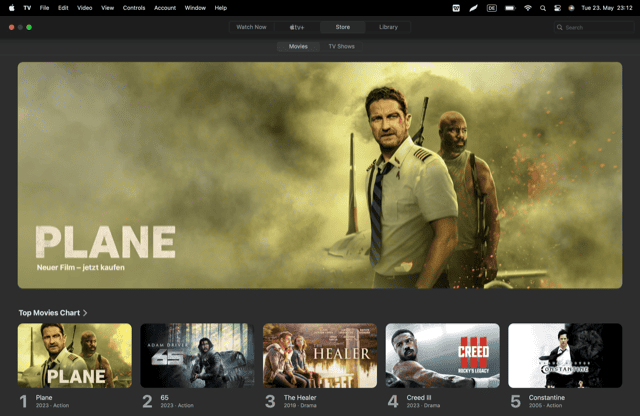The width and height of the screenshot is (640, 416).
Task: Click the battery status icon
Action: point(508,7)
